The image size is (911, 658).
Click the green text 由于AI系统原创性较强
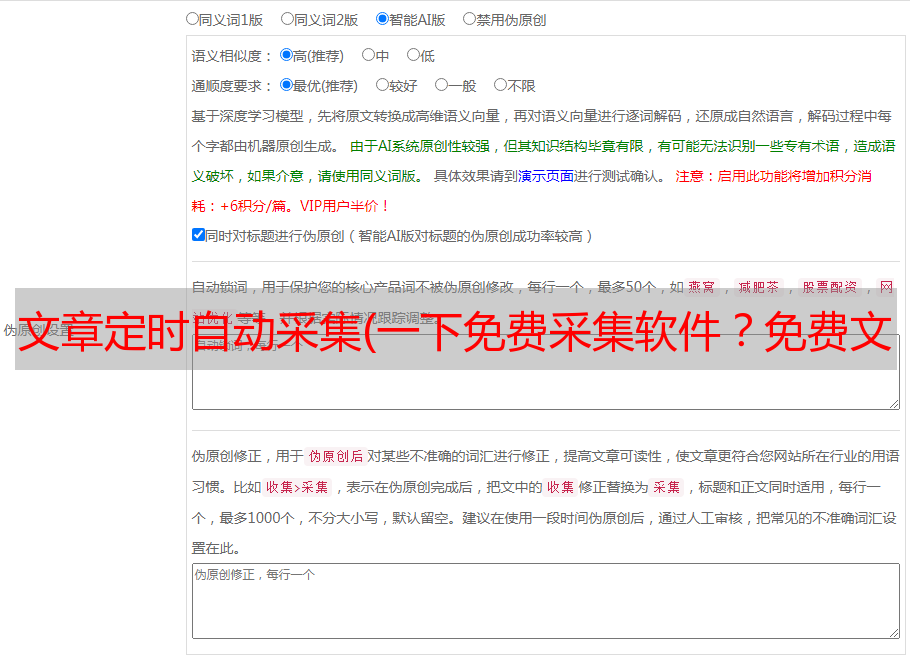tap(419, 146)
